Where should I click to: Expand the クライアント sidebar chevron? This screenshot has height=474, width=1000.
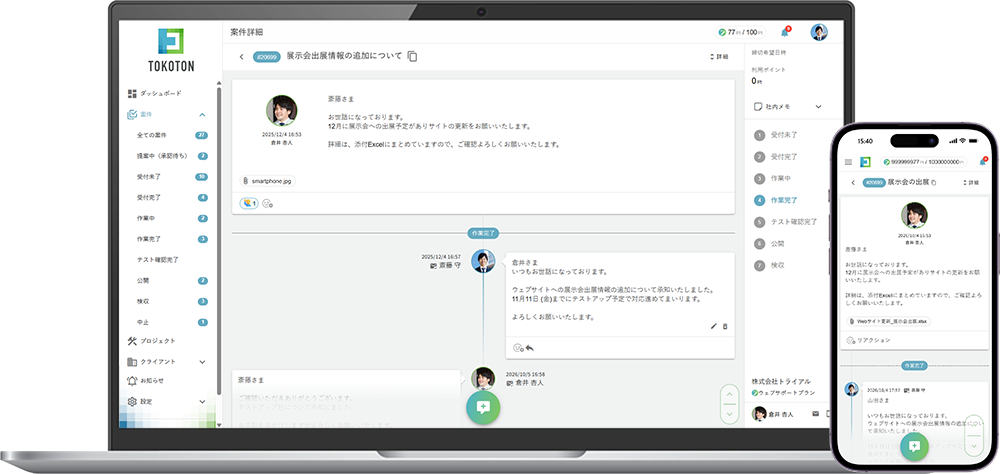point(202,362)
